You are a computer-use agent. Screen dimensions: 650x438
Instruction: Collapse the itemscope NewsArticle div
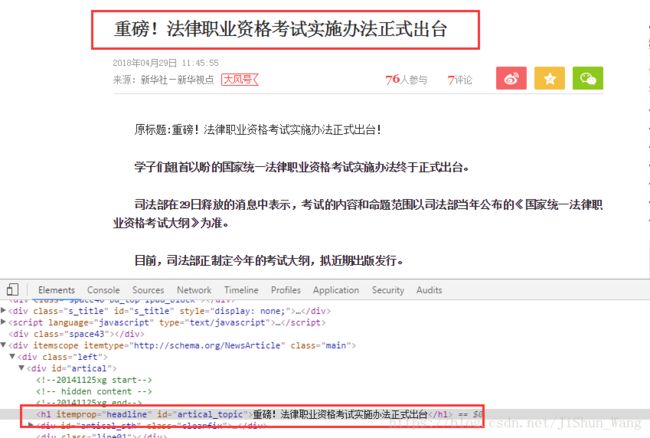4,345
